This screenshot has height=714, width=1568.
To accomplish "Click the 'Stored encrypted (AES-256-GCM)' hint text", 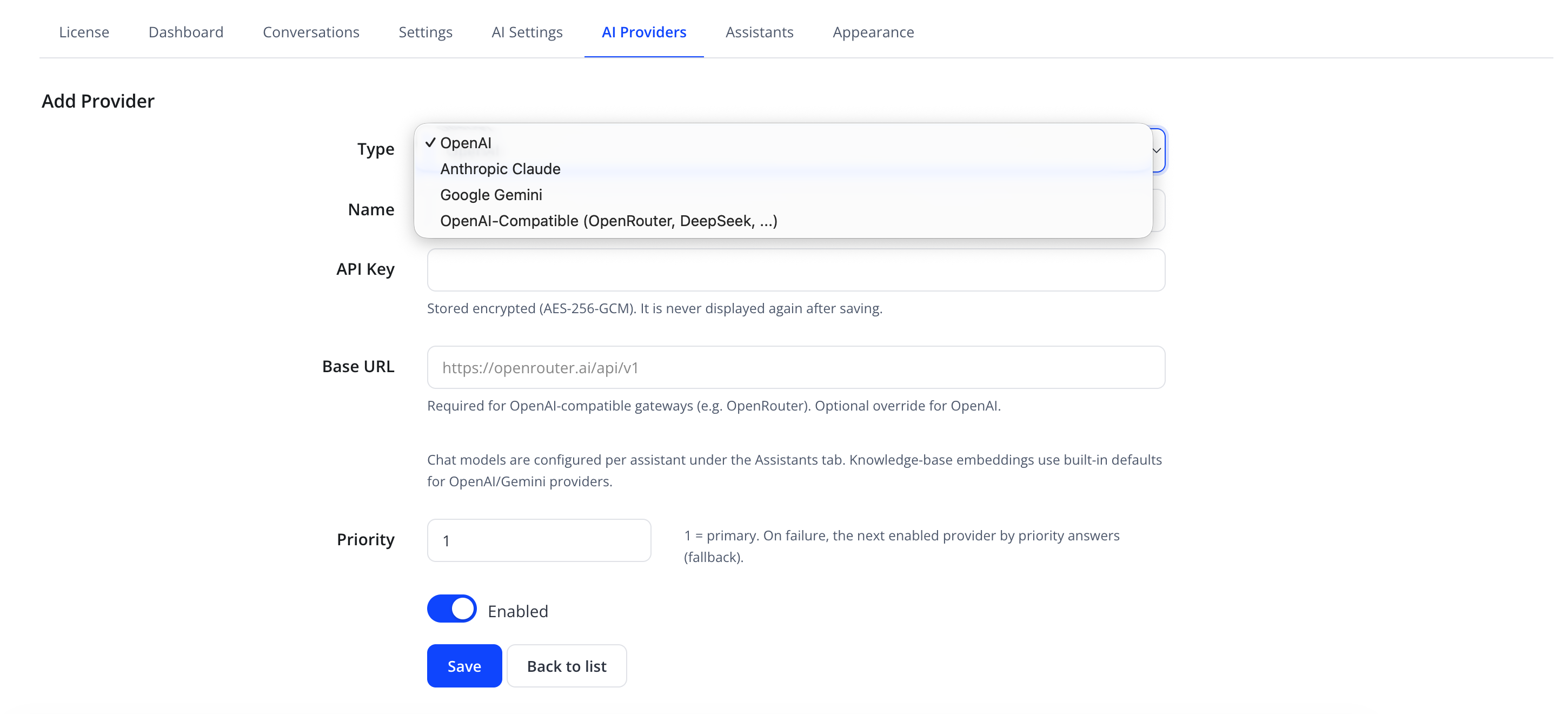I will (654, 308).
